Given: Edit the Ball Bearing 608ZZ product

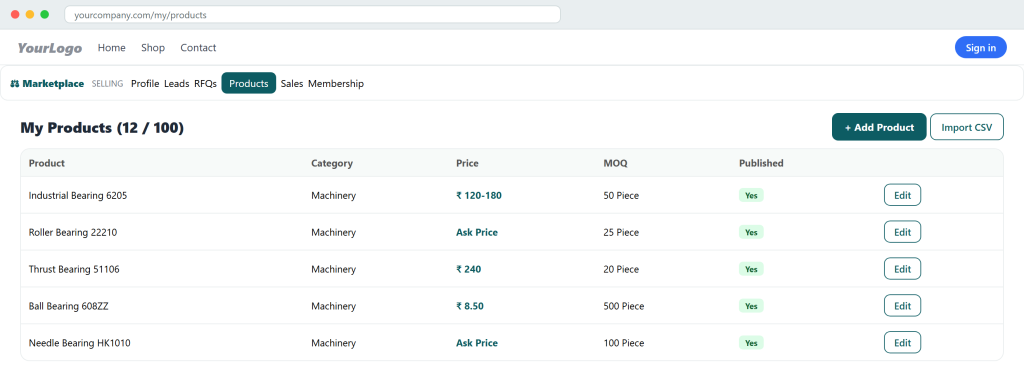Looking at the screenshot, I should (x=902, y=306).
